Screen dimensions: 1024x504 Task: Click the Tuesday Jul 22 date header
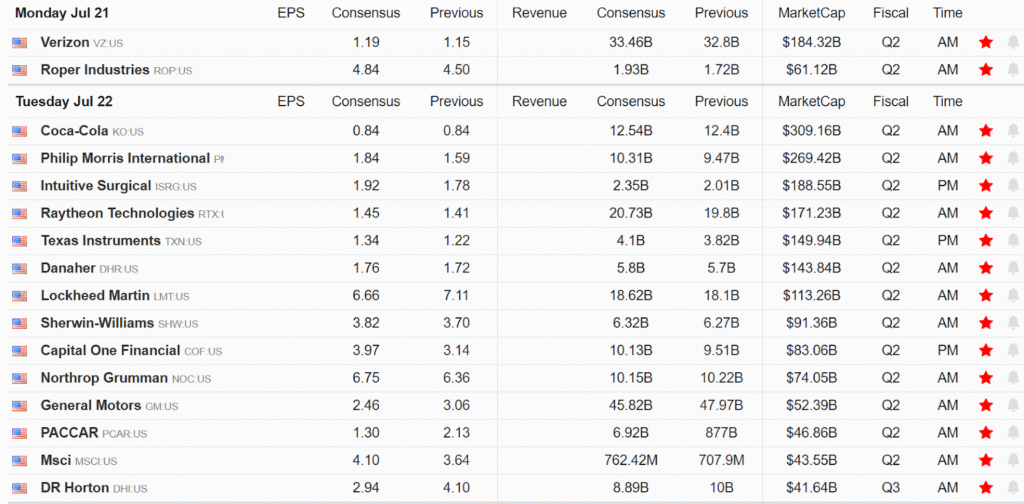coord(64,101)
